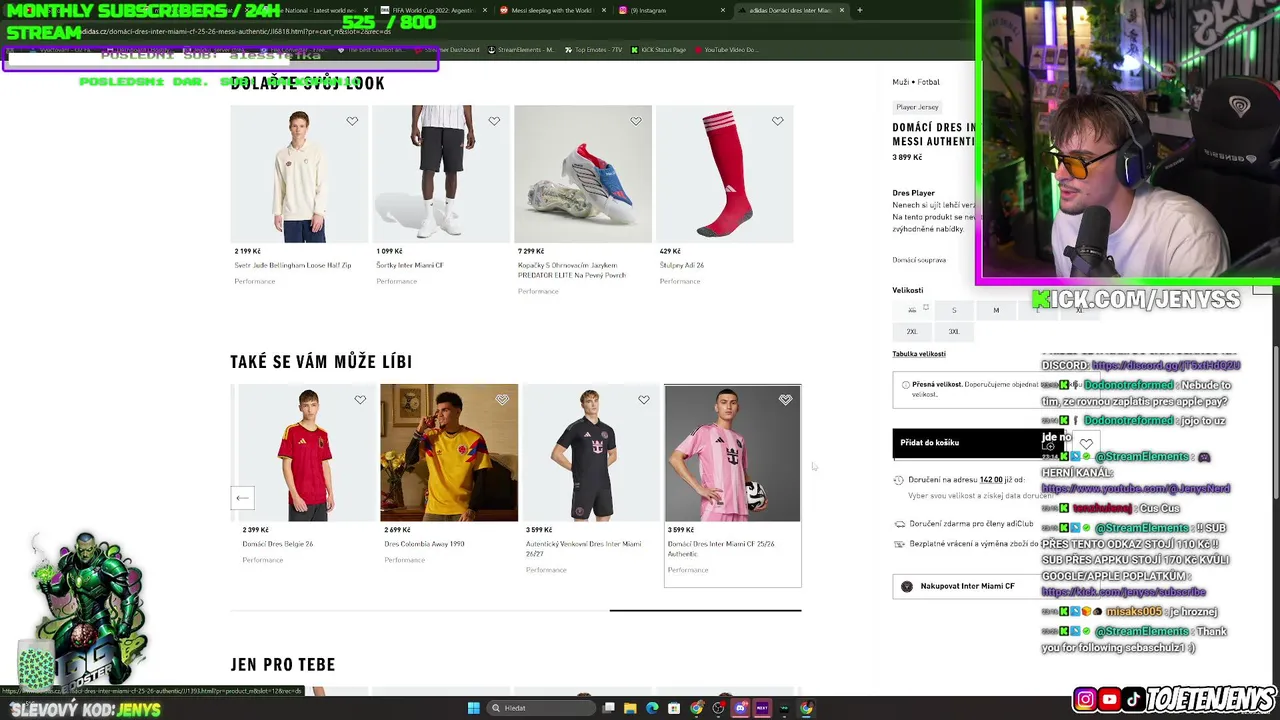Open the Šortky Inter Miami CF product image
Viewport: 1280px width, 720px height.
pyautogui.click(x=441, y=174)
